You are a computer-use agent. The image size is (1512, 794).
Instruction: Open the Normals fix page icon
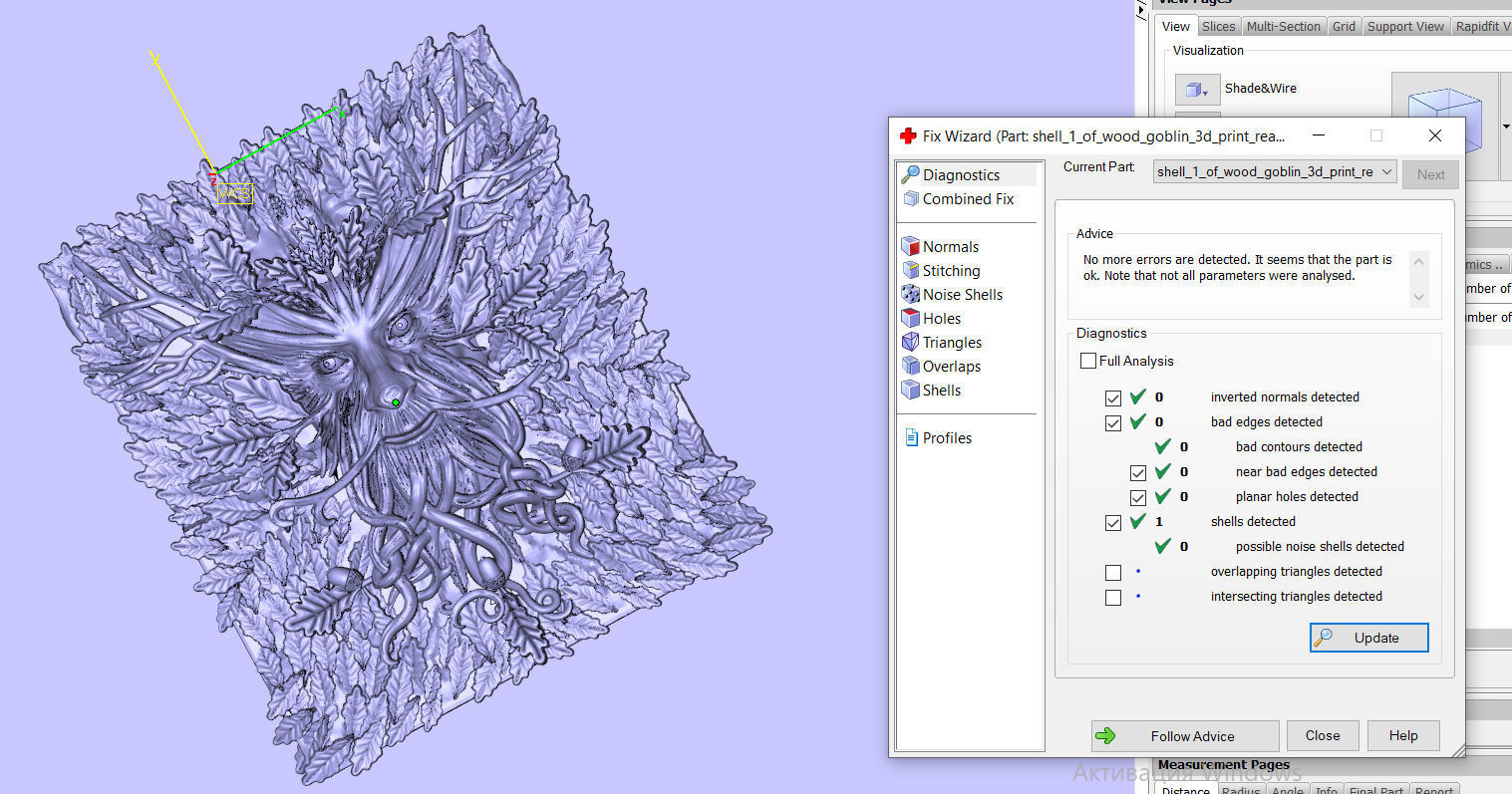910,246
